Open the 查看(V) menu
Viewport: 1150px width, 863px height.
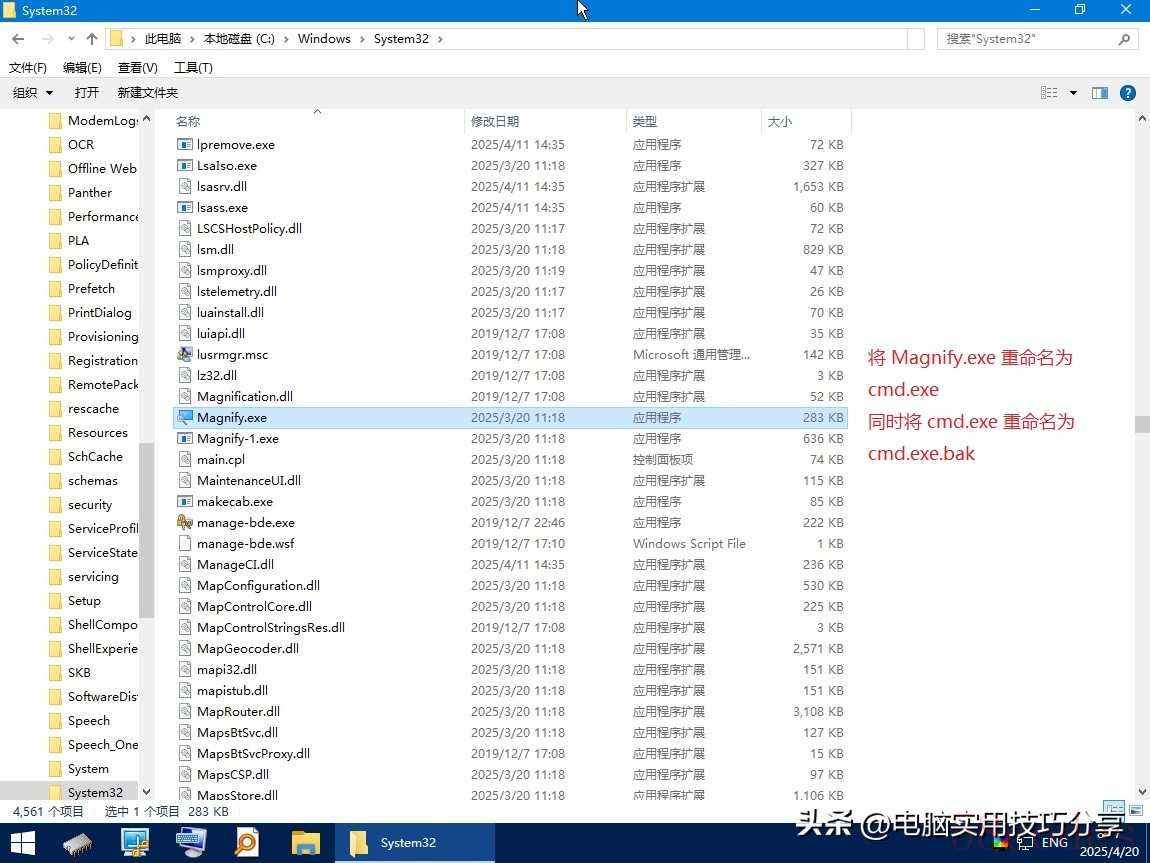[x=138, y=67]
